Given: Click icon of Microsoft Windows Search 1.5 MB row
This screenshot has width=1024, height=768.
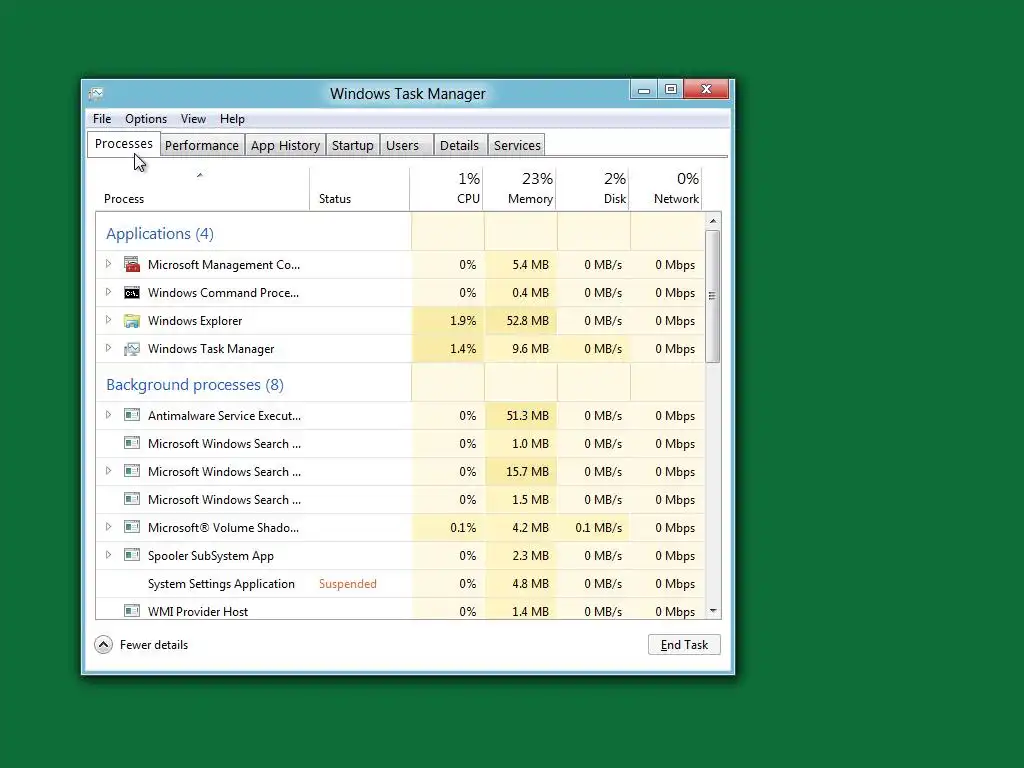Looking at the screenshot, I should coord(132,500).
